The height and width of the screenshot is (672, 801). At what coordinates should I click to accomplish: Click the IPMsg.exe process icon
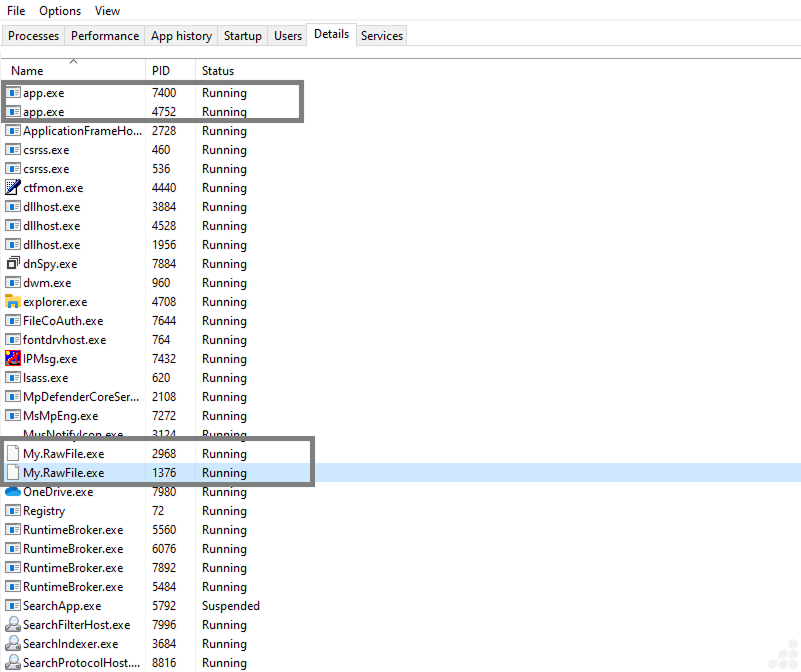[13, 359]
